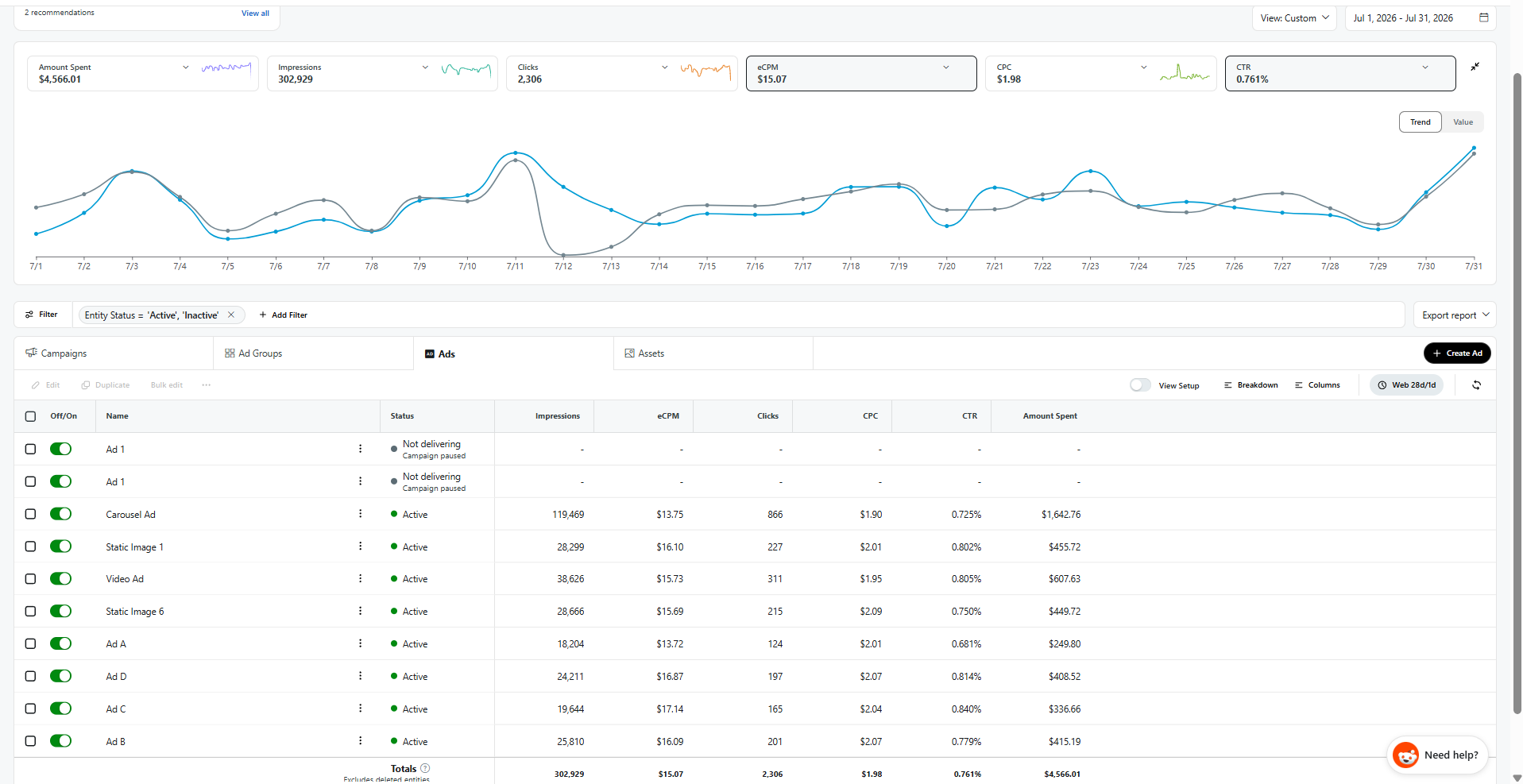Check the select-all checkbox in table header
This screenshot has height=784, width=1523.
30,416
